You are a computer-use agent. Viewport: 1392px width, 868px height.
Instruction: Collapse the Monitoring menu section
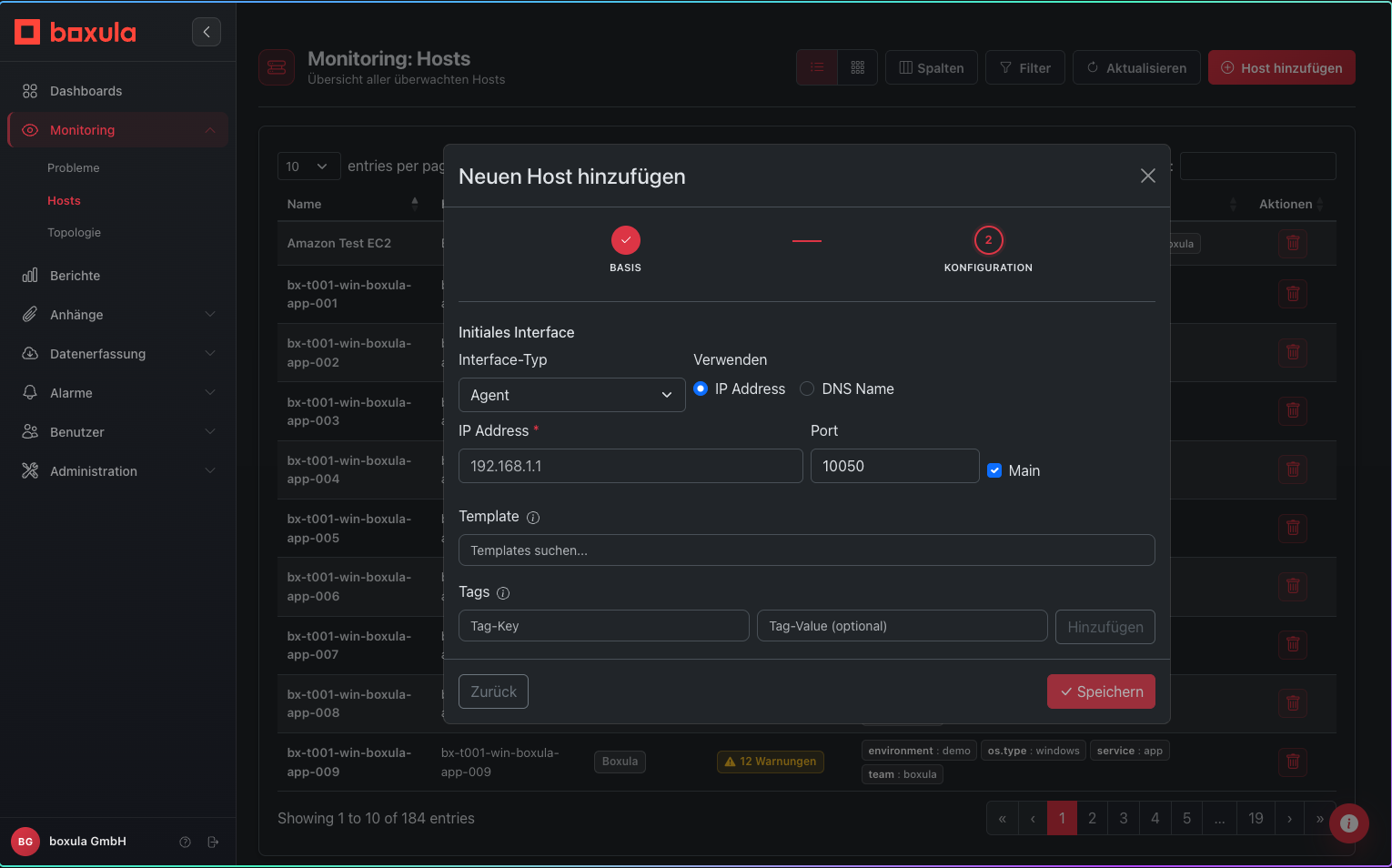click(x=117, y=130)
